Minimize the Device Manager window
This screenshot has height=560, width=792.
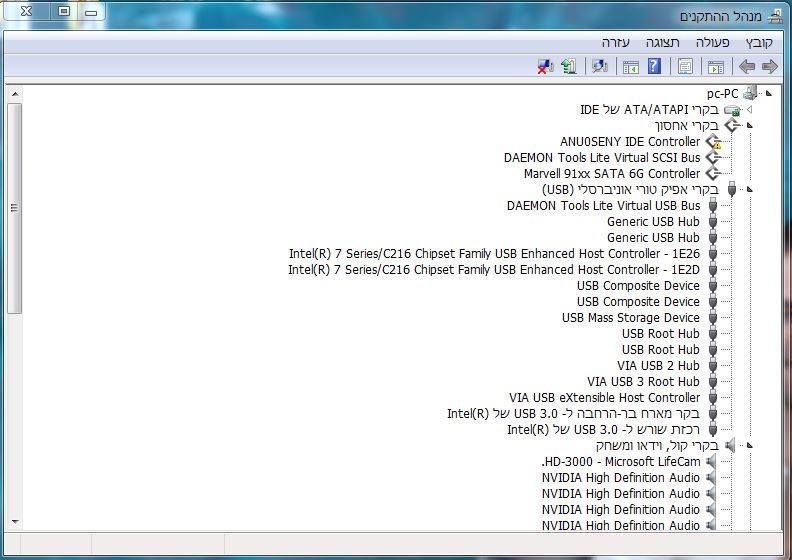pyautogui.click(x=91, y=12)
